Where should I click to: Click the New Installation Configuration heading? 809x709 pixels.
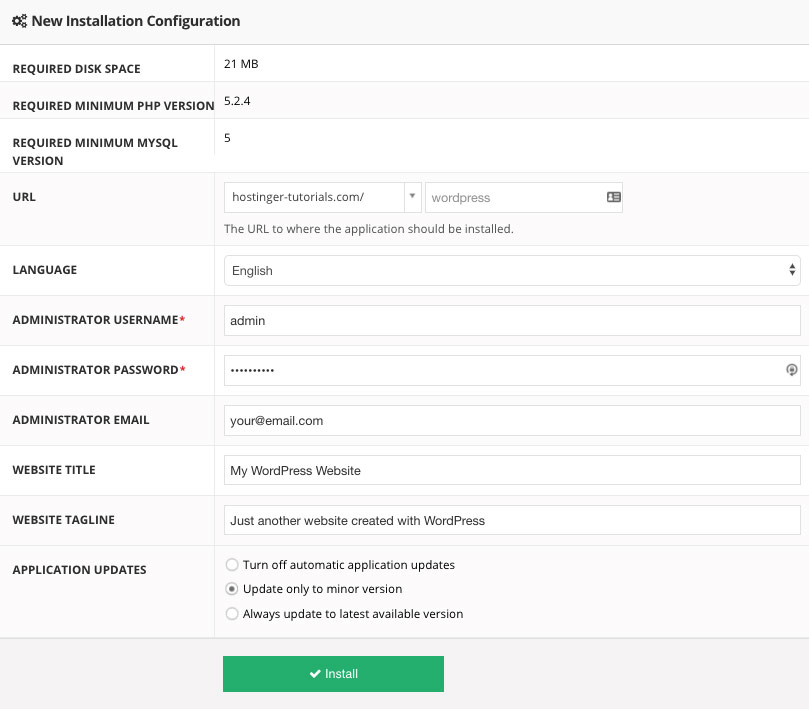click(x=136, y=20)
